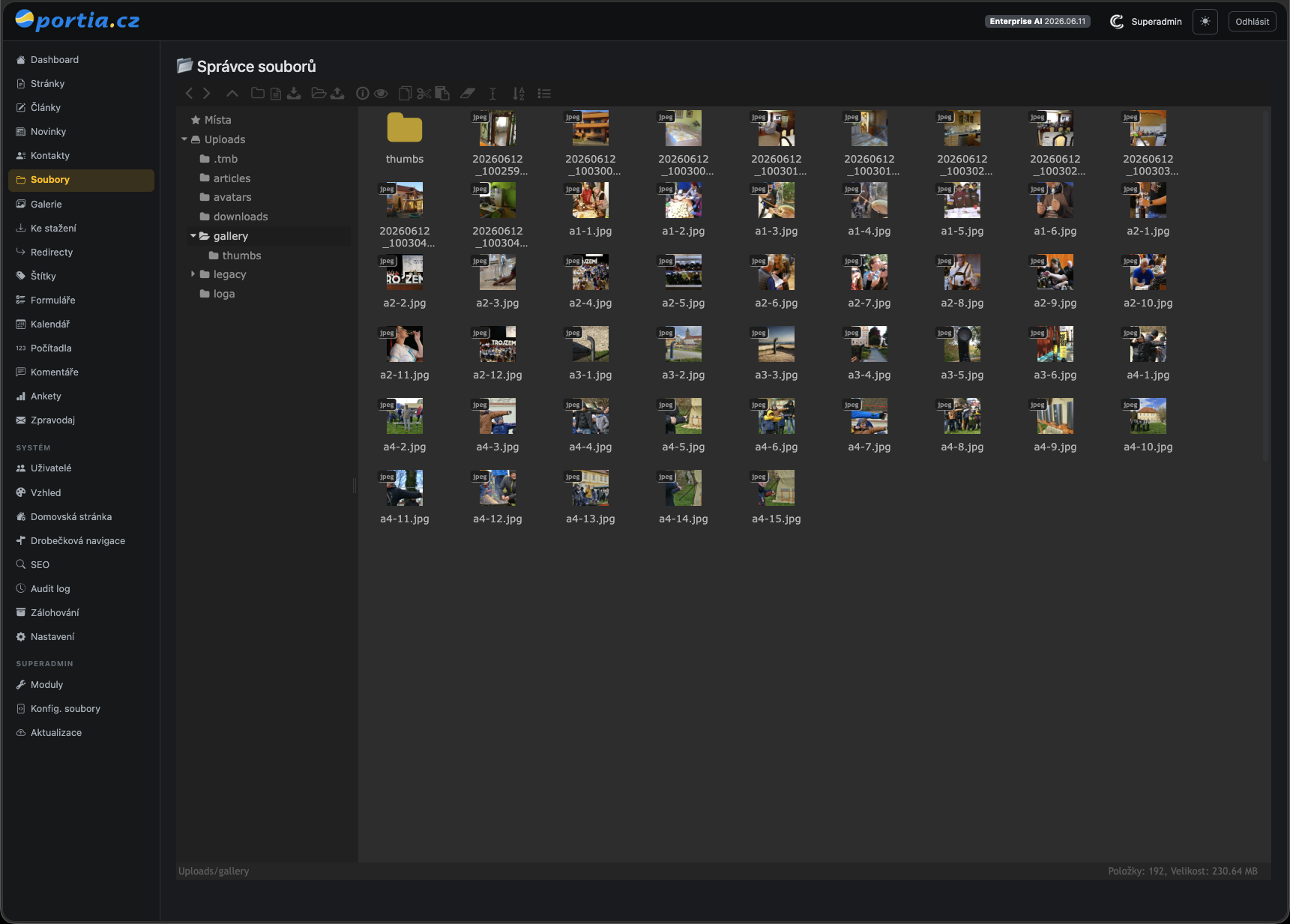Switch to list view
Image resolution: width=1290 pixels, height=924 pixels.
tap(544, 94)
